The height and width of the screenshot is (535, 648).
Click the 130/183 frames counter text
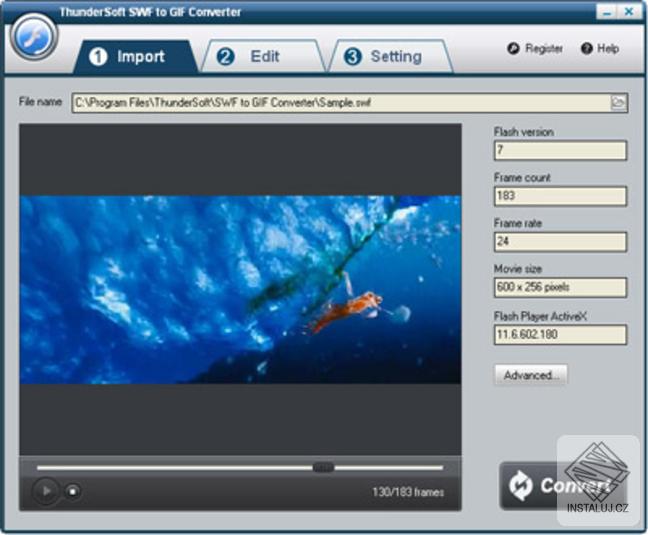tap(408, 492)
